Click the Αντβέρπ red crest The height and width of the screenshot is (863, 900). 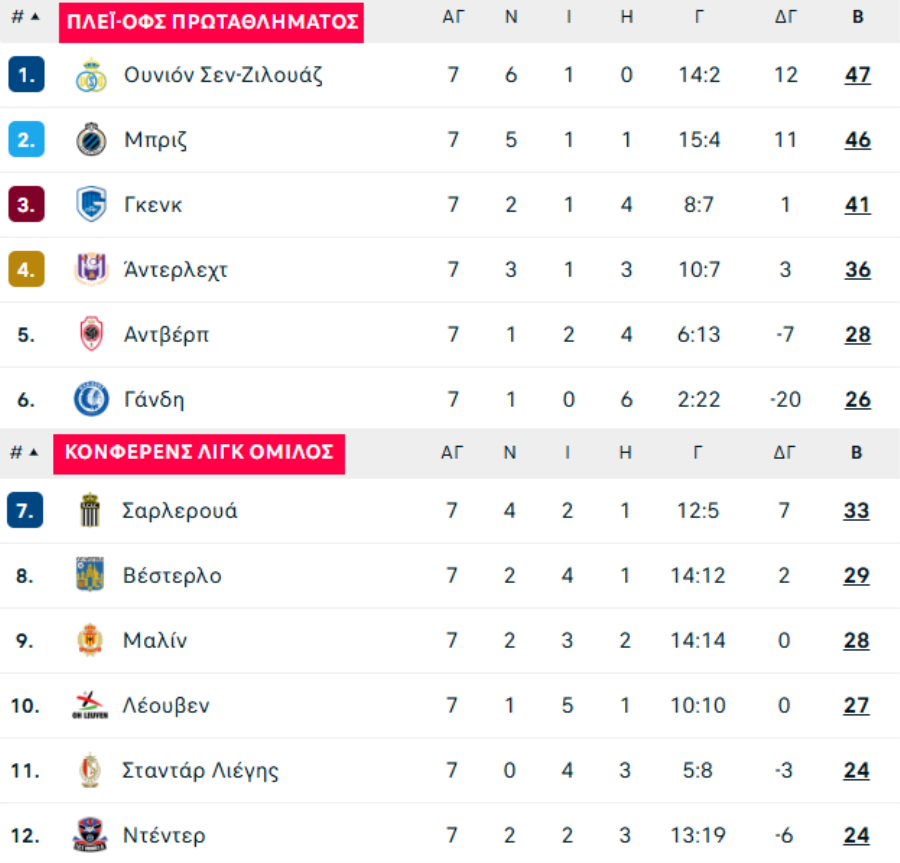pyautogui.click(x=91, y=334)
